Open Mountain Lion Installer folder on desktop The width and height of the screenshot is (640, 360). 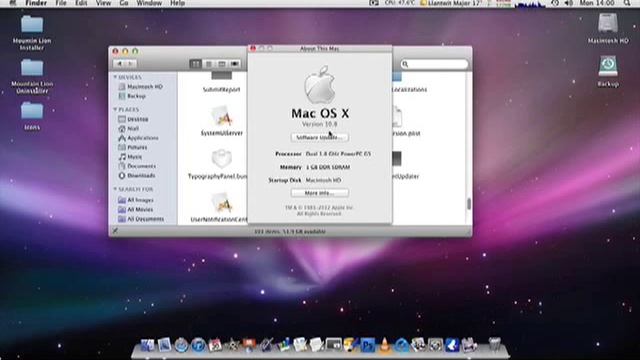pos(32,33)
